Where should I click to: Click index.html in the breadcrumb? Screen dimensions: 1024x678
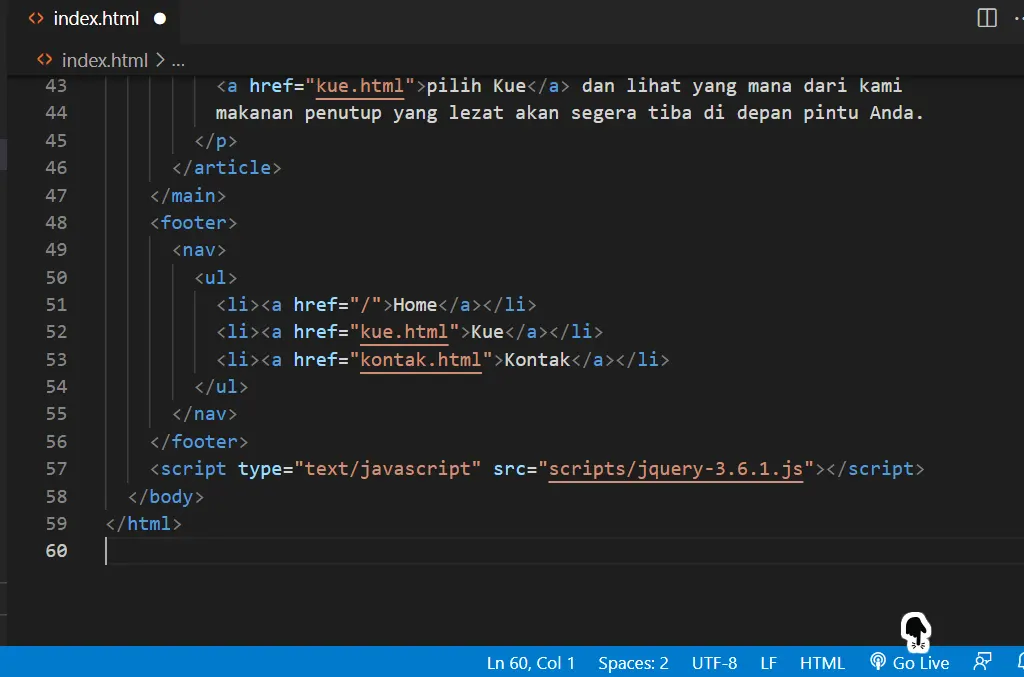tap(104, 61)
